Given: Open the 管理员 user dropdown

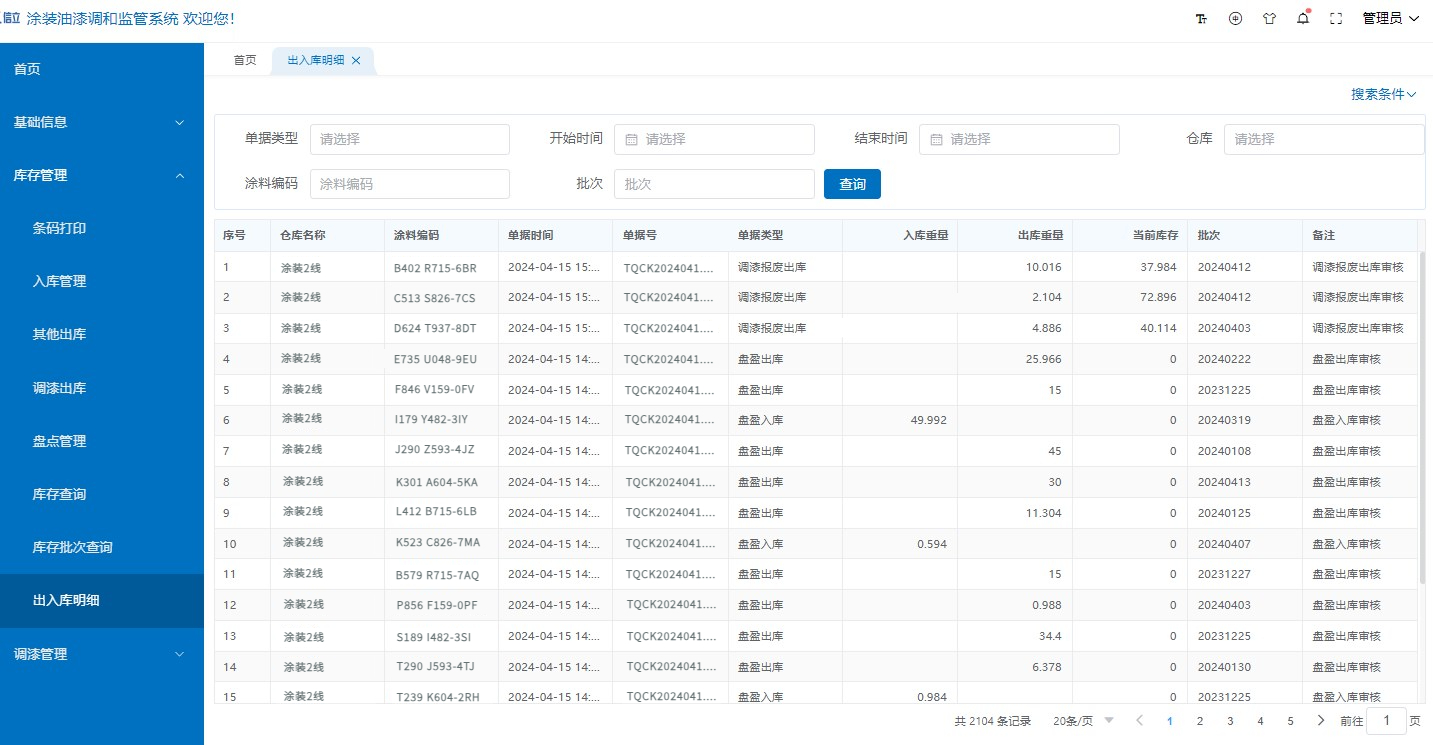Looking at the screenshot, I should (x=1390, y=19).
